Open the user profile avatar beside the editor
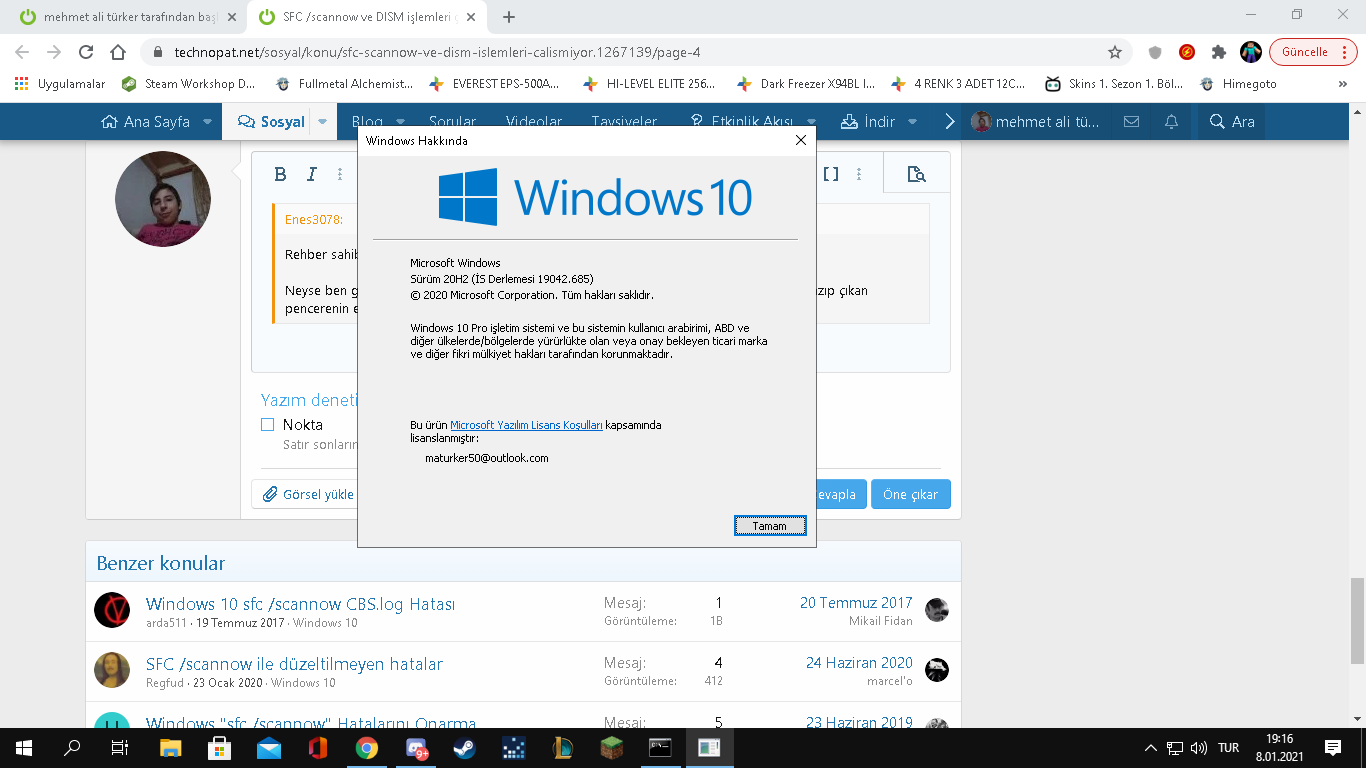 tap(163, 199)
